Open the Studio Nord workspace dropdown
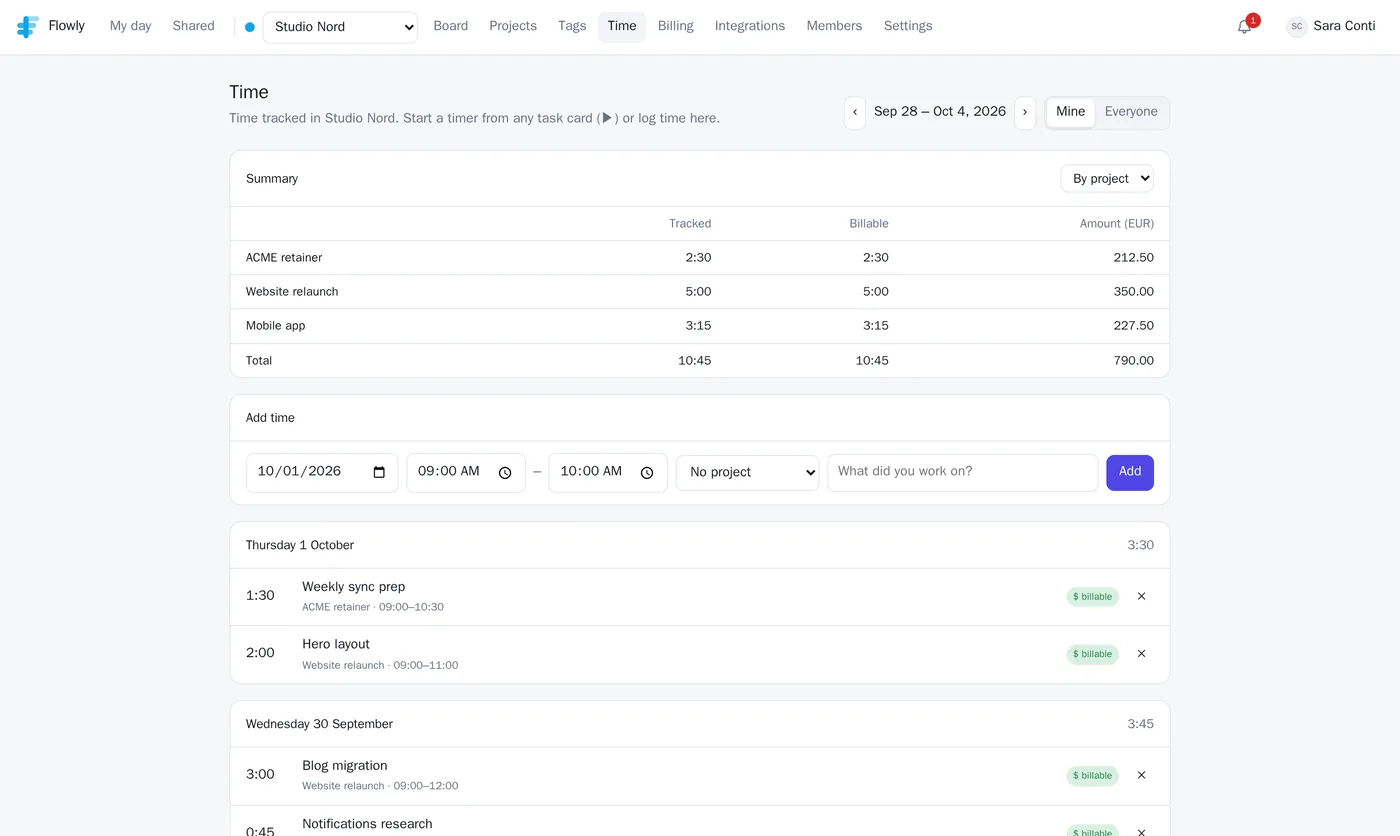1400x836 pixels. tap(340, 28)
